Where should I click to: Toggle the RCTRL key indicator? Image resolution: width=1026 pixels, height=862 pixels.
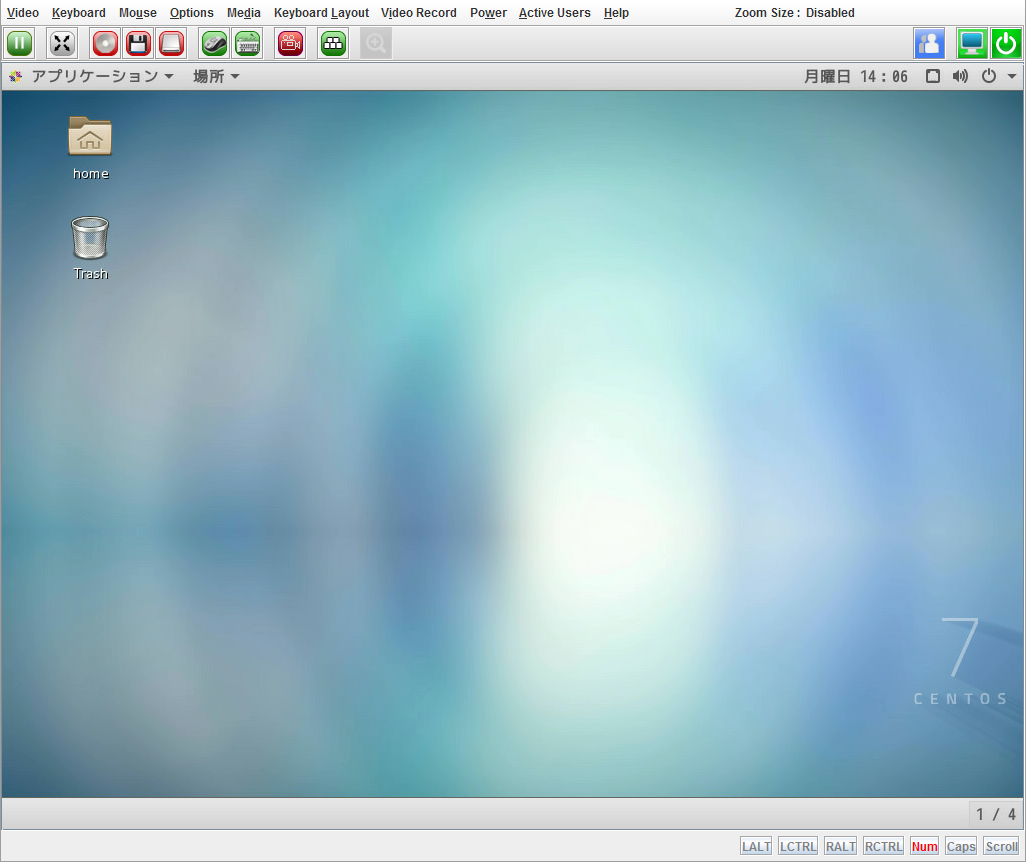pyautogui.click(x=883, y=846)
